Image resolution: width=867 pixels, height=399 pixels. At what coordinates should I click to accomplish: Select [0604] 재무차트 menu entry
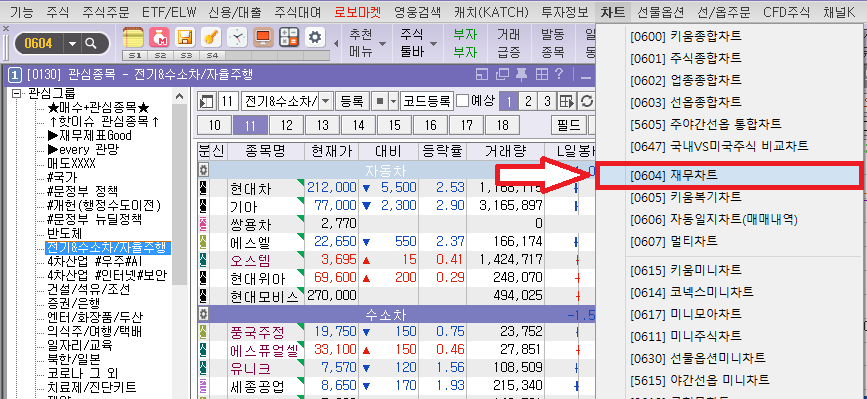[730, 175]
